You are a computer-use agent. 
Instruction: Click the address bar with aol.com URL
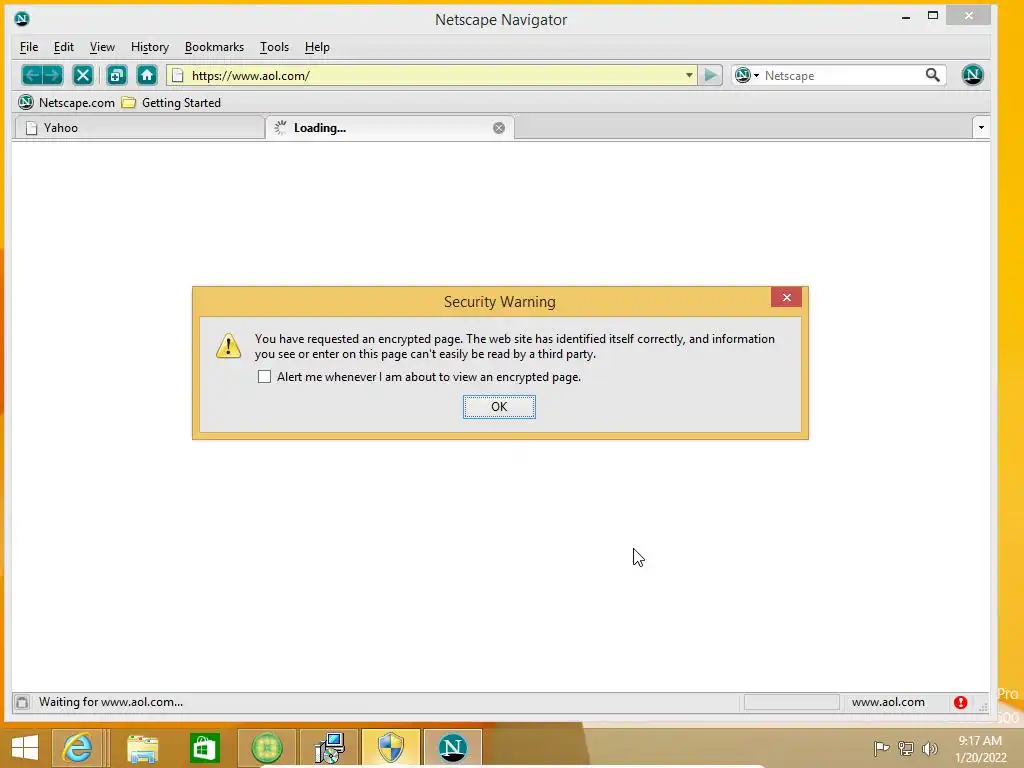pyautogui.click(x=432, y=76)
